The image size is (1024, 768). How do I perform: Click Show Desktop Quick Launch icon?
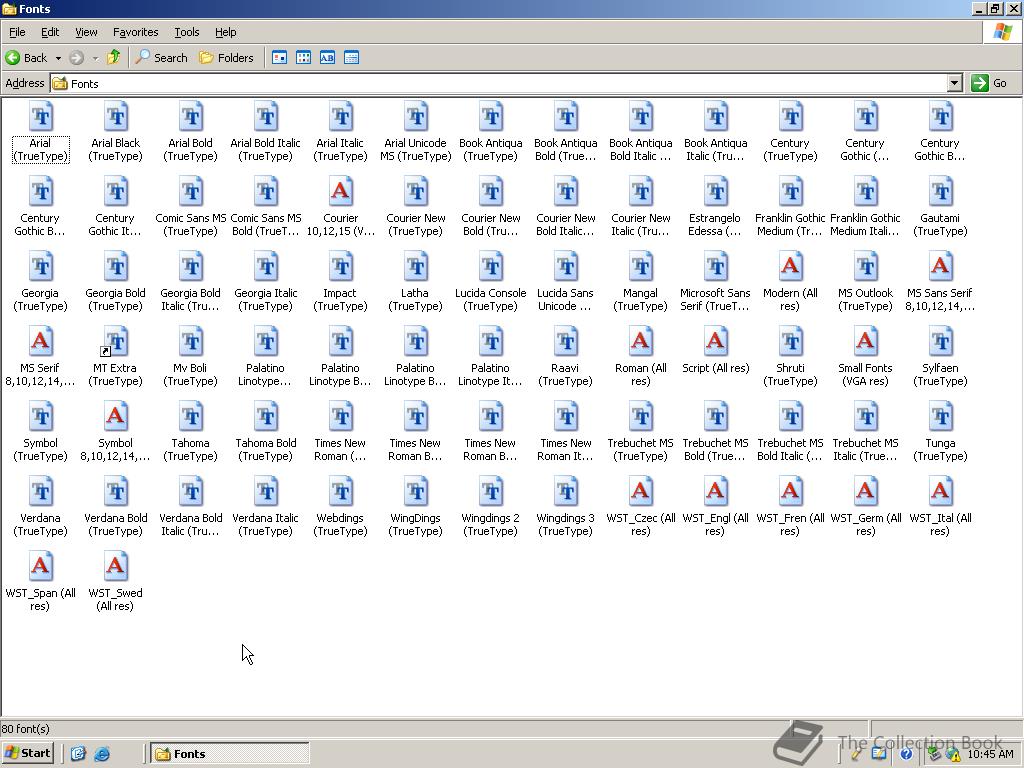pos(78,754)
